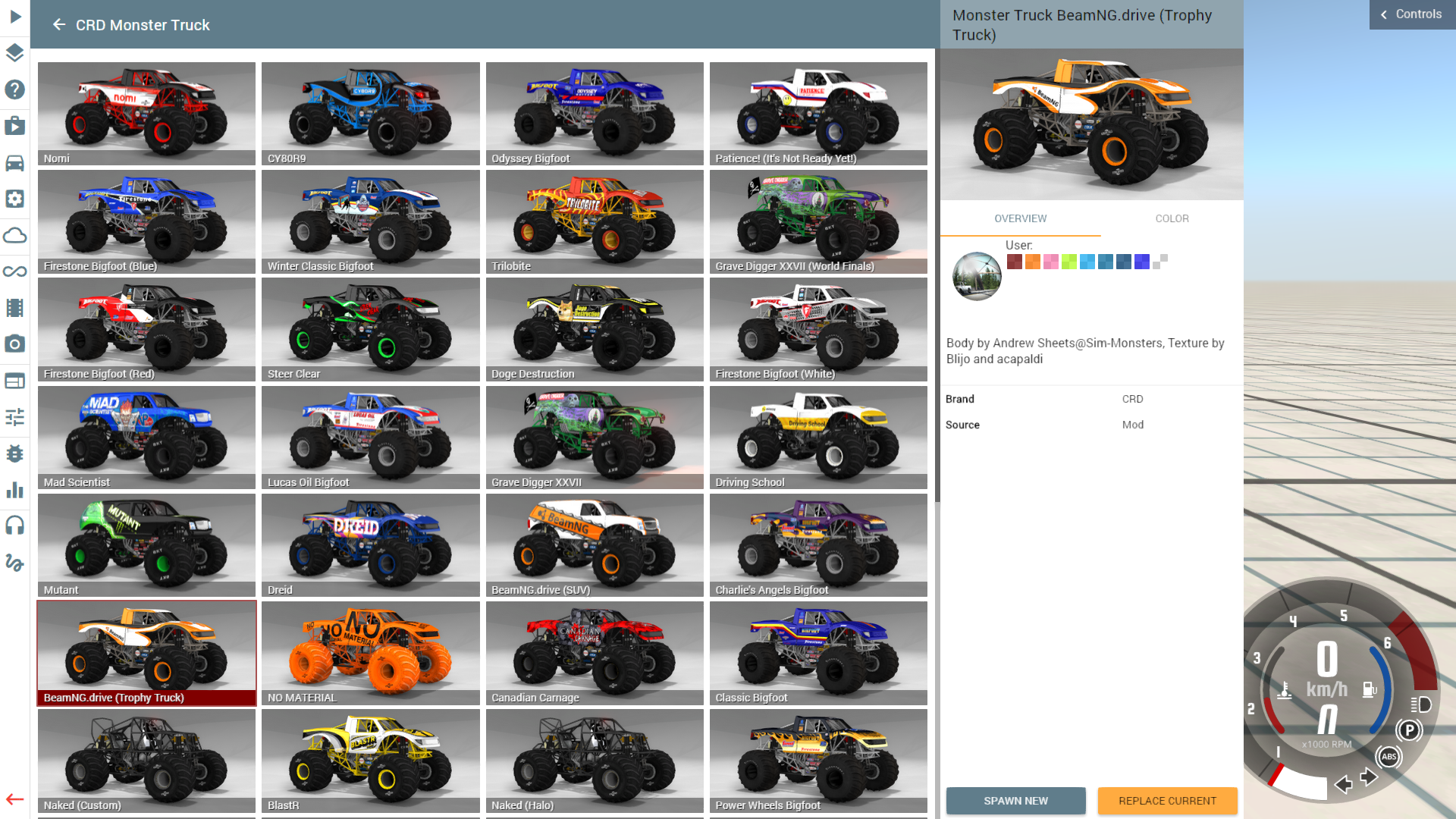This screenshot has width=1456, height=819.
Task: Select the Odyssey Bigfoot thumbnail
Action: [x=595, y=114]
